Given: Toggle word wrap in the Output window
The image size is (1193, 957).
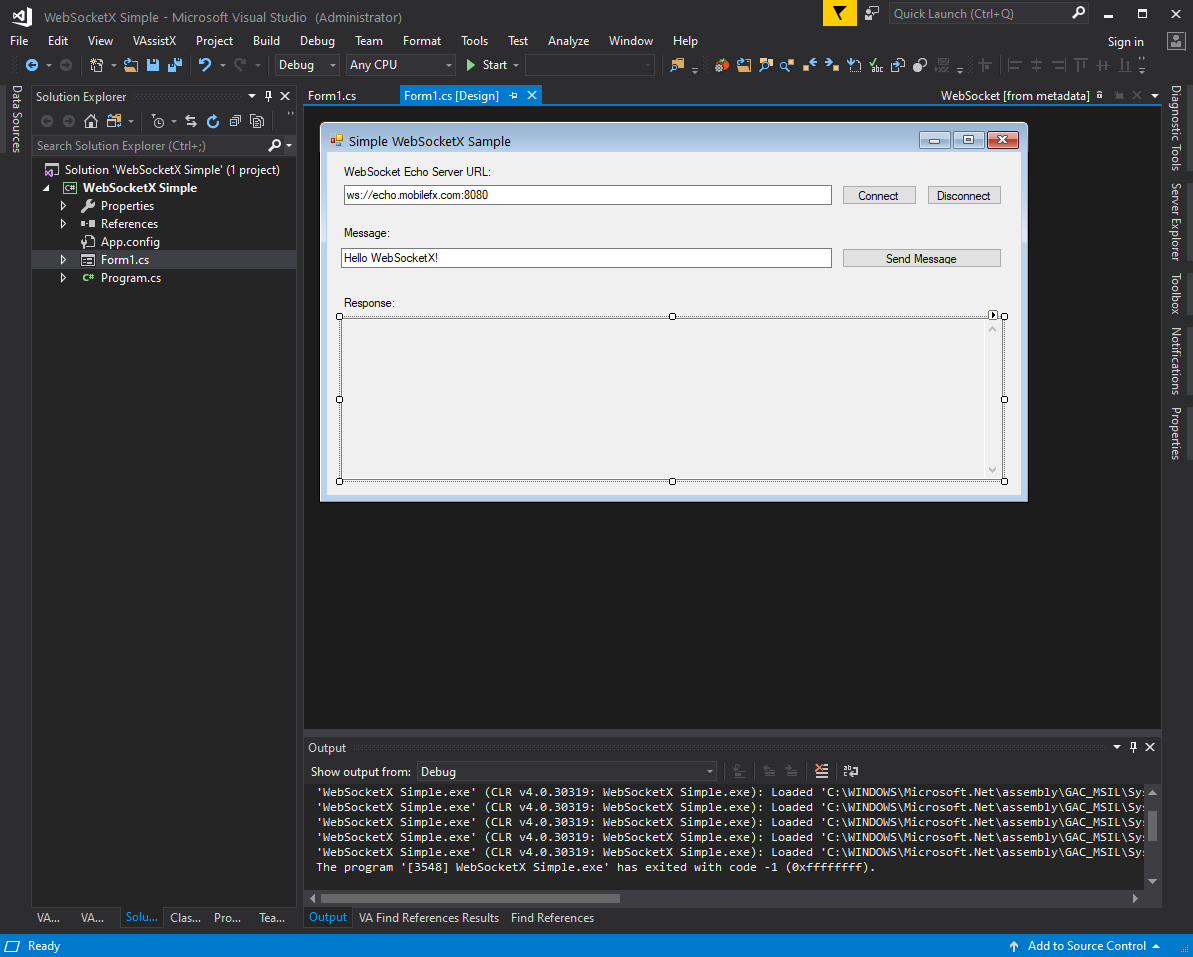Looking at the screenshot, I should click(x=851, y=771).
